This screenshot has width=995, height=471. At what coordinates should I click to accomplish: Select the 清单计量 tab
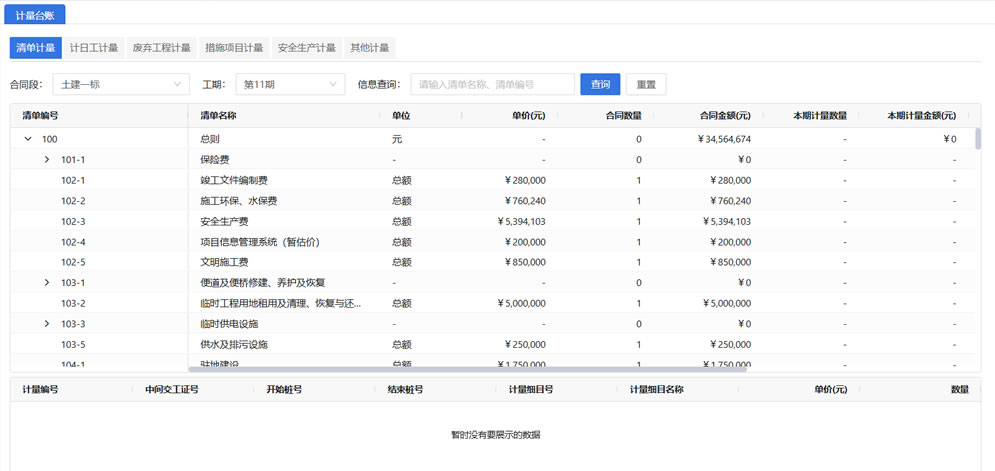click(35, 48)
